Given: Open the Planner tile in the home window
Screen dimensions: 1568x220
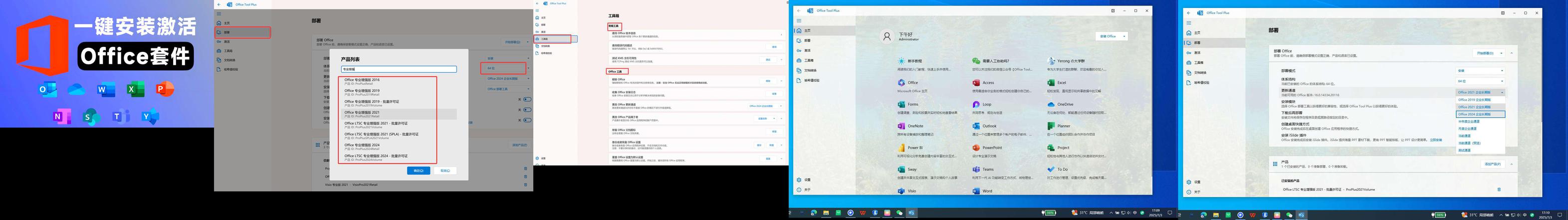Looking at the screenshot, I should coord(1079,129).
